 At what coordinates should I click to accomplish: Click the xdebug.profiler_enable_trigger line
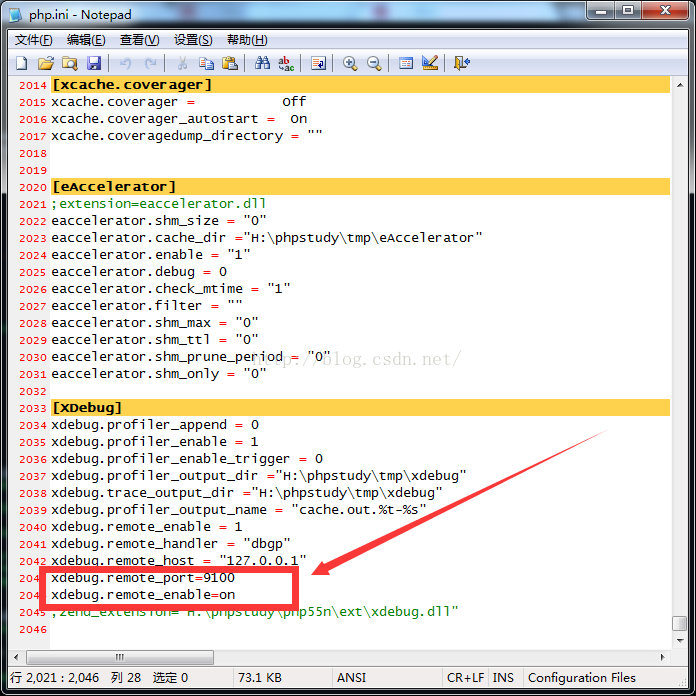tap(187, 459)
